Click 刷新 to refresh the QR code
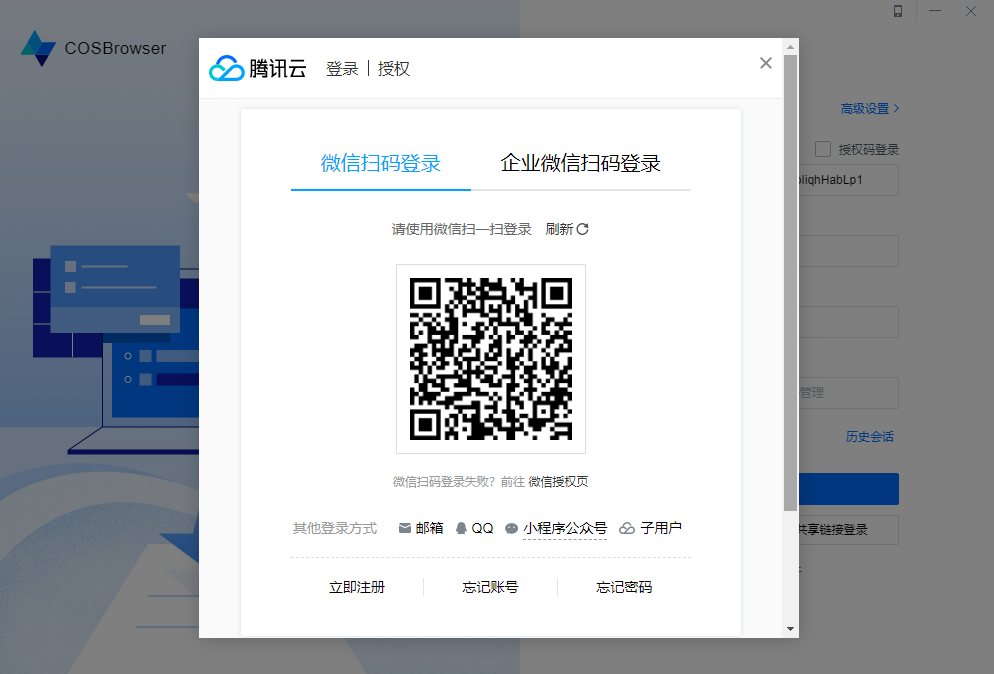The height and width of the screenshot is (674, 994). tap(567, 229)
